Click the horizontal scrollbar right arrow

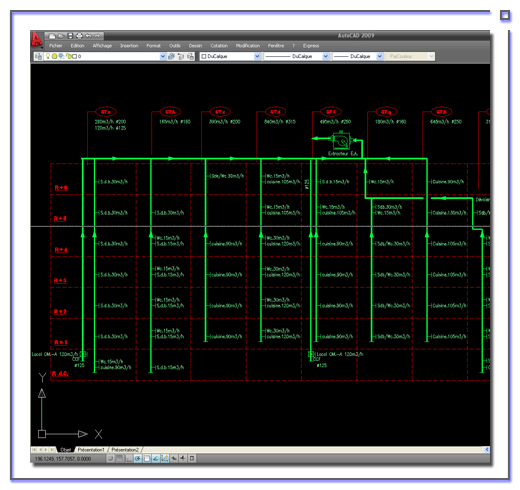pos(487,450)
